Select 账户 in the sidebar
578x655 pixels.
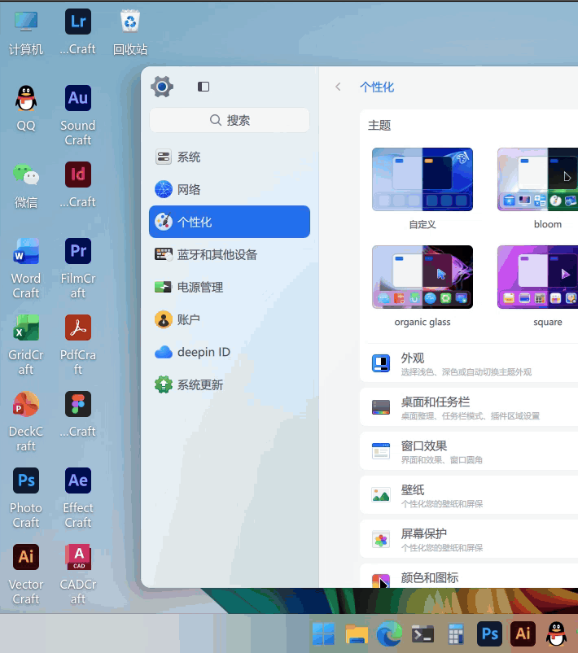tap(229, 320)
